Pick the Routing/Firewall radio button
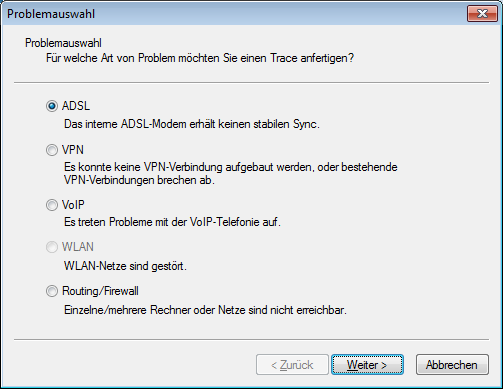The width and height of the screenshot is (503, 389). pyautogui.click(x=52, y=291)
